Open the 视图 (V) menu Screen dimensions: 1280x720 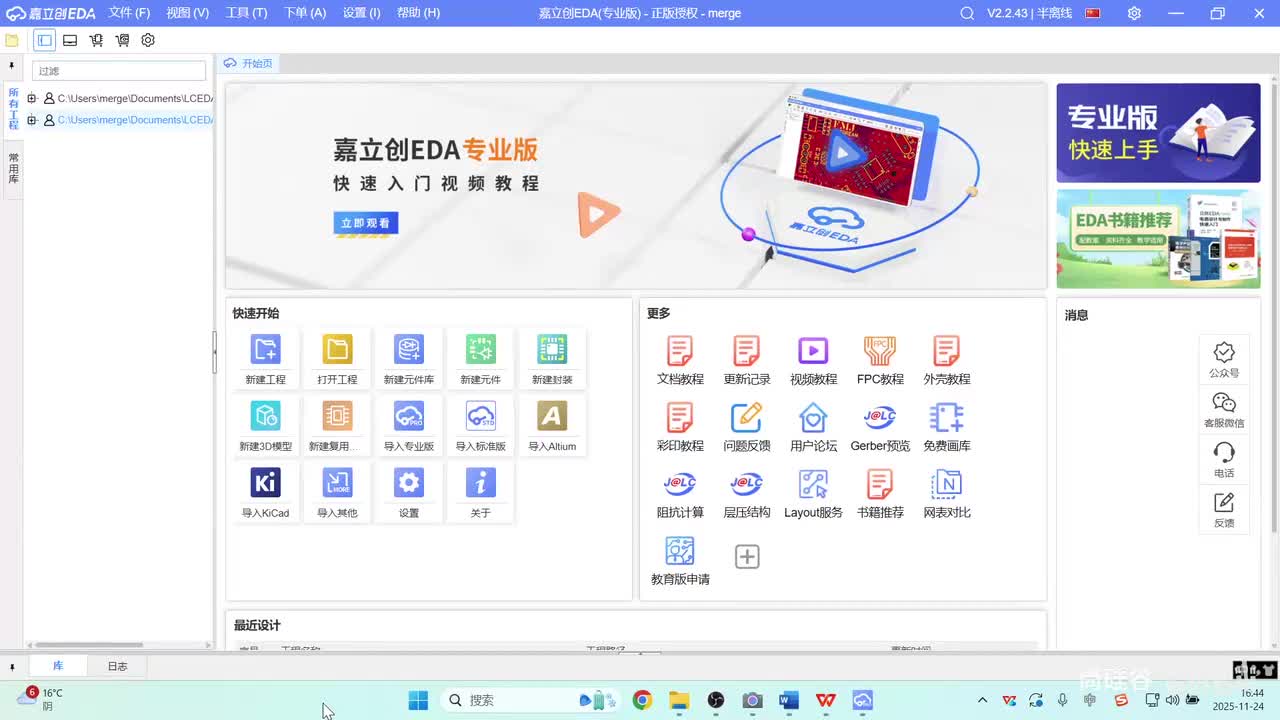coord(187,13)
